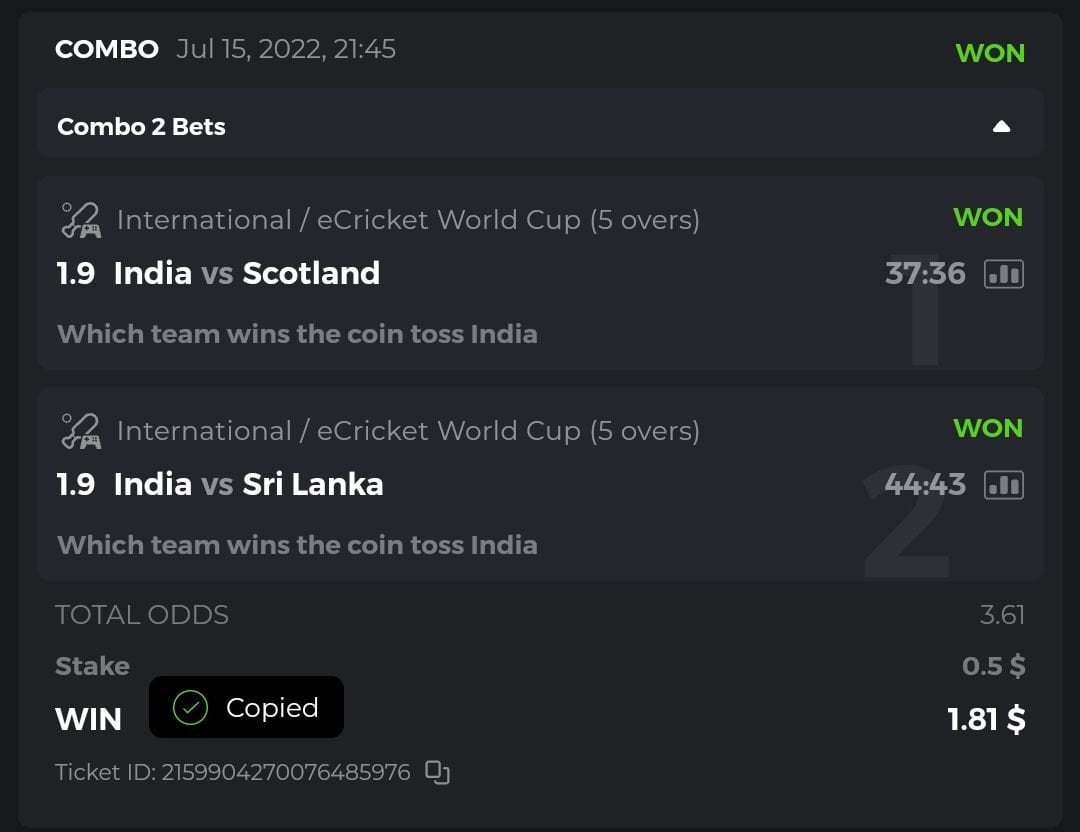
Task: Click the 37:36 score of first bet
Action: click(925, 273)
